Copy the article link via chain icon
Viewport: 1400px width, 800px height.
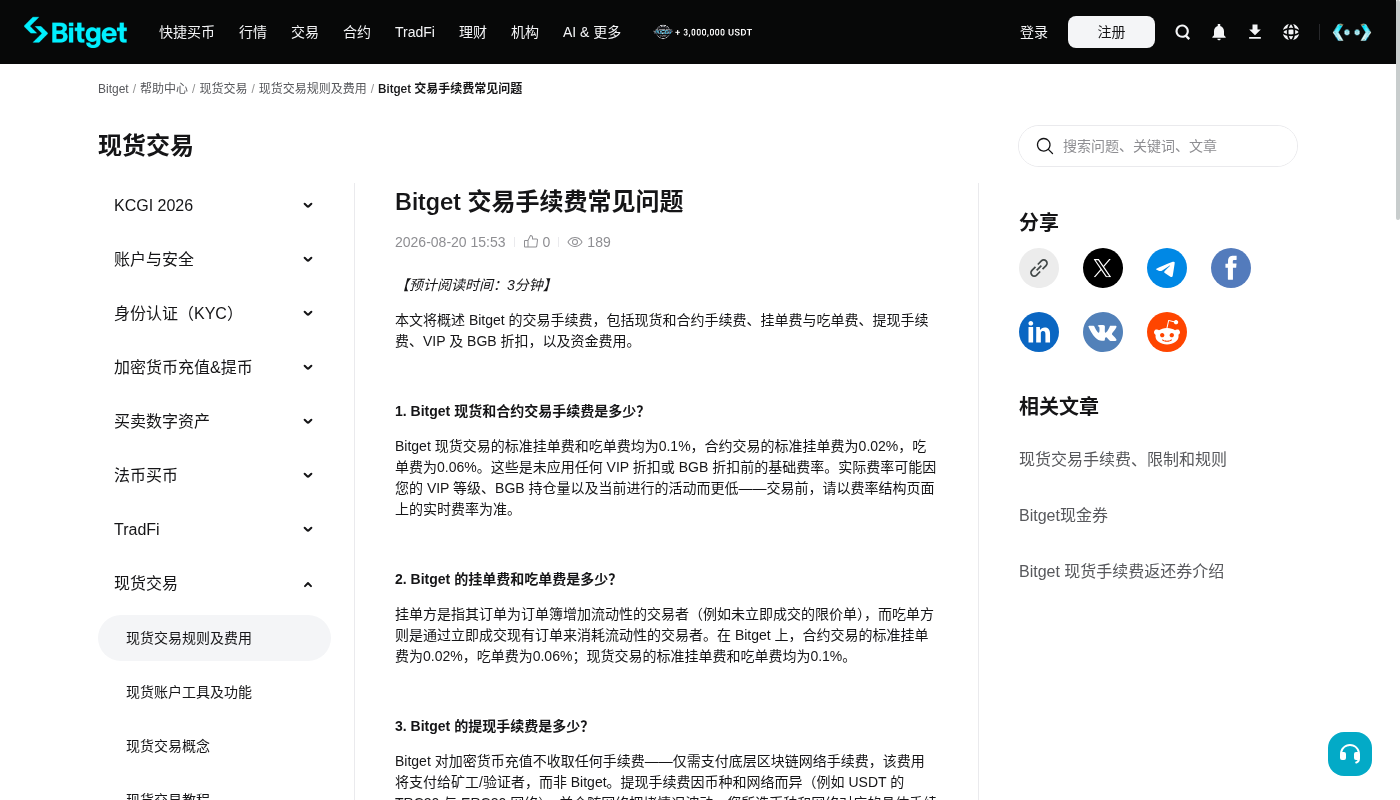coord(1039,268)
